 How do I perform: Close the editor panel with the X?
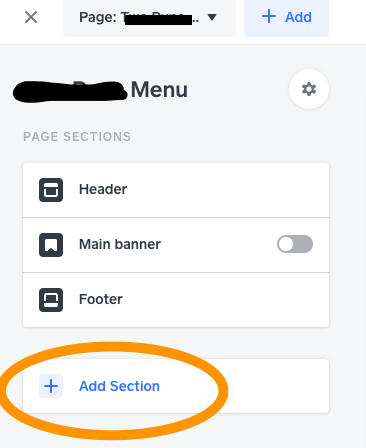coord(31,17)
